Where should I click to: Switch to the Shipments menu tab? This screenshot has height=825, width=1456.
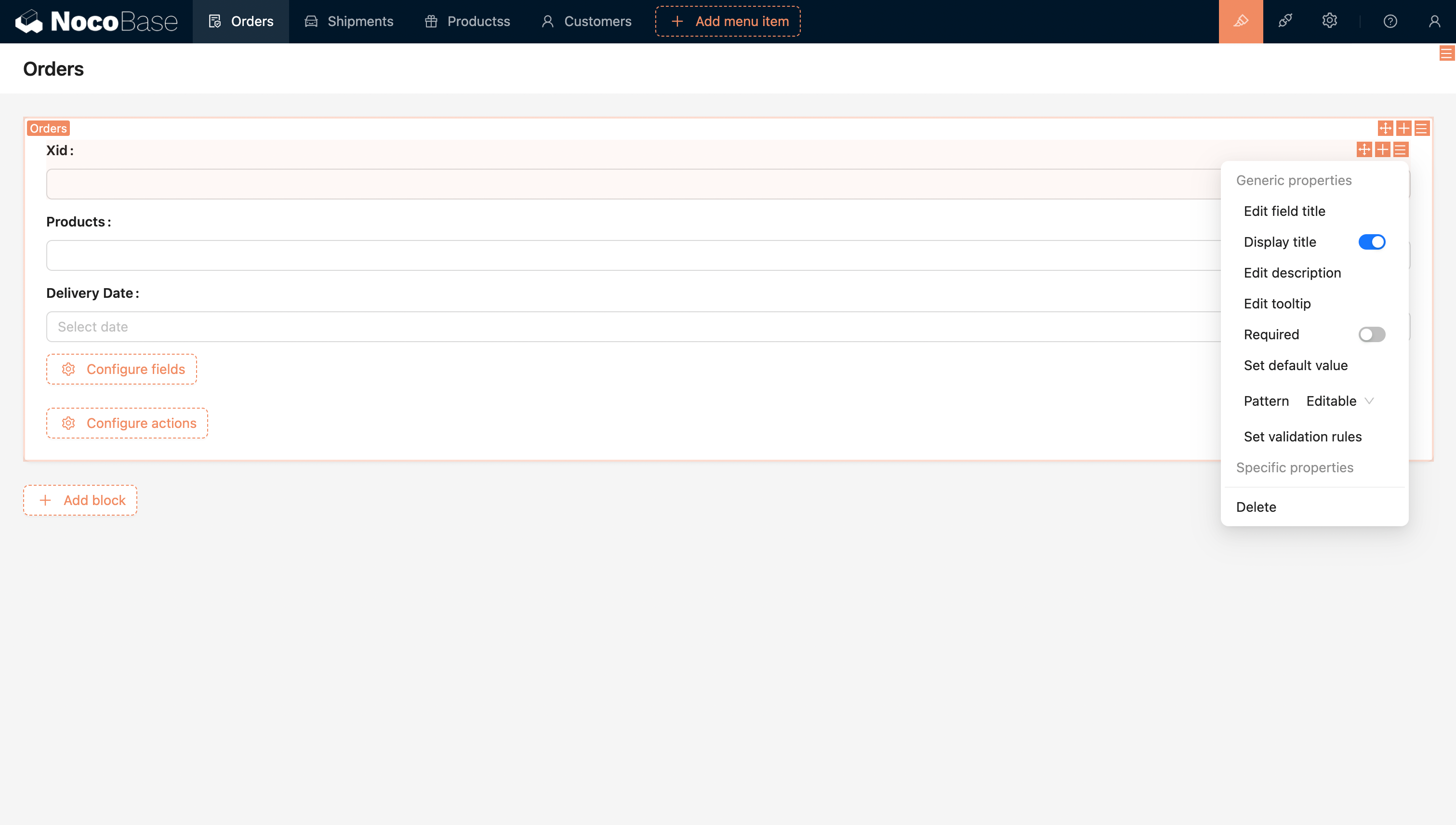(x=349, y=22)
